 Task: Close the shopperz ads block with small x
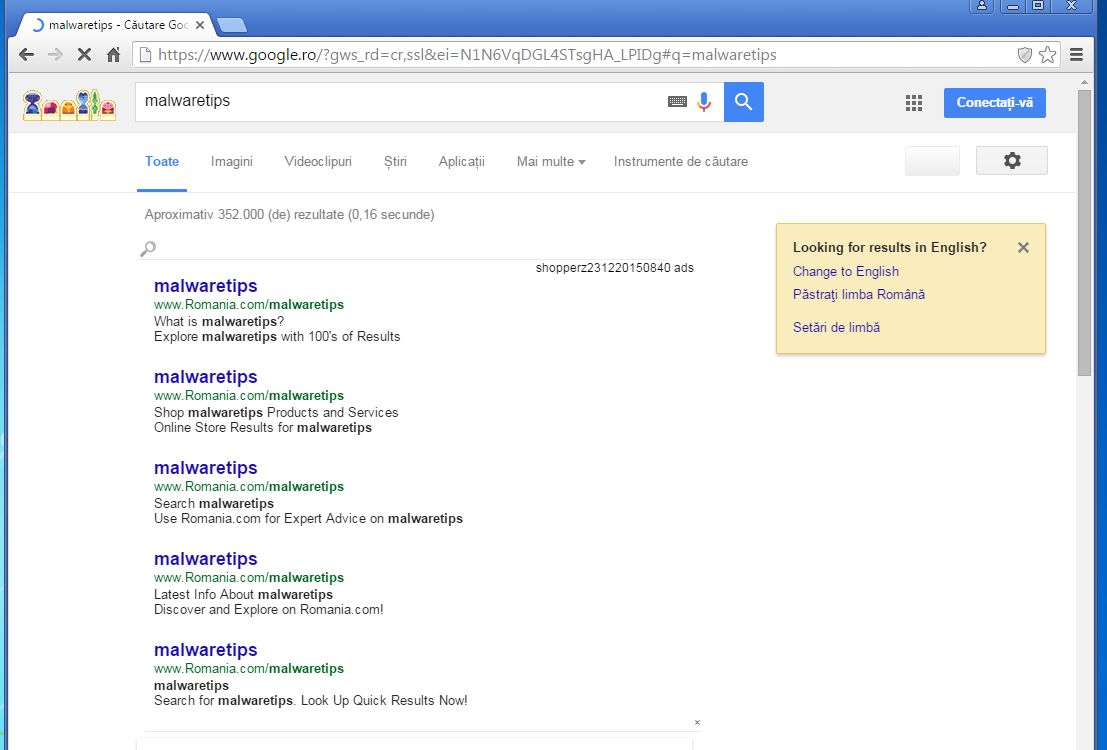pyautogui.click(x=697, y=722)
